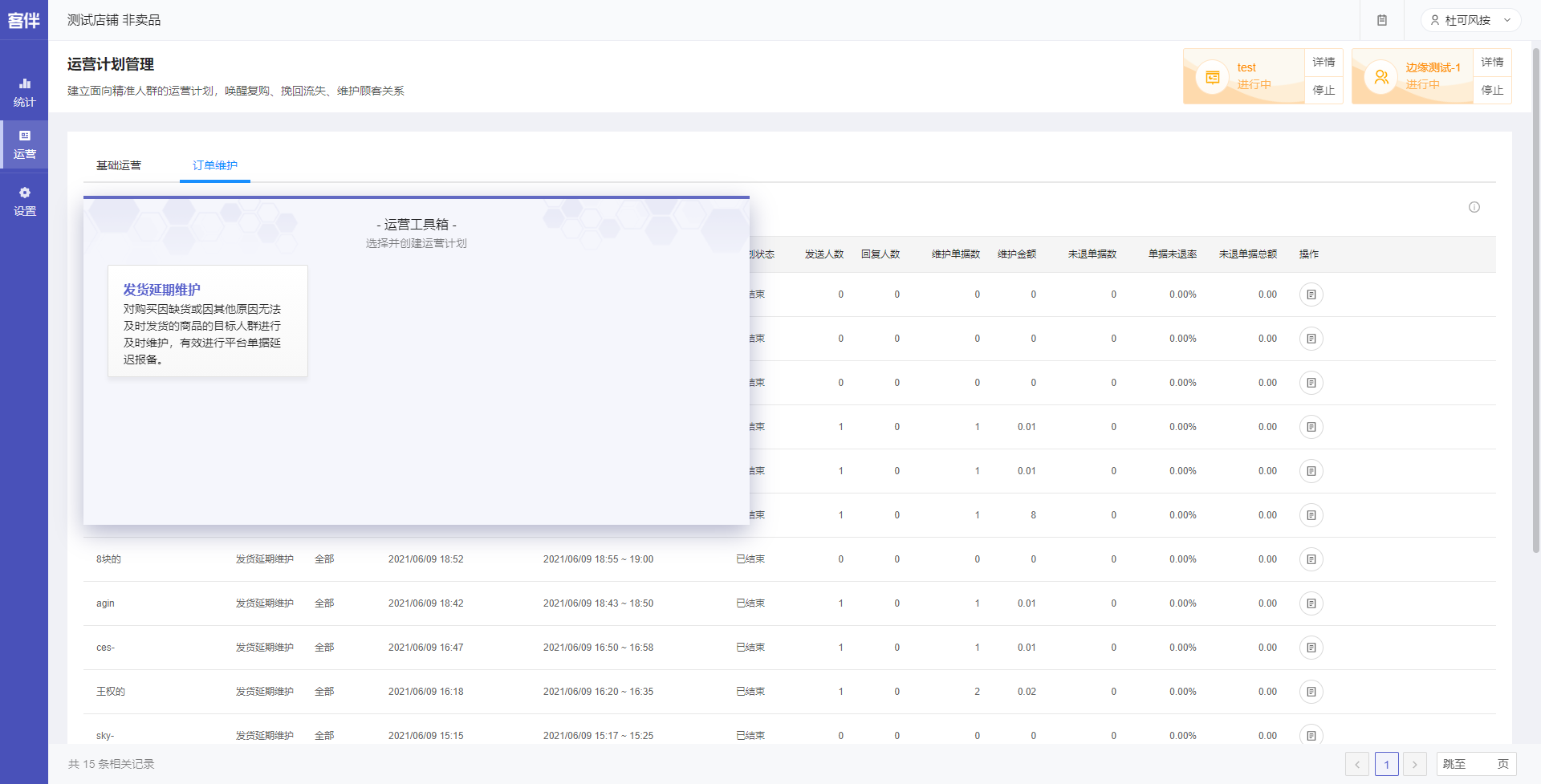Click the page vertical scrollbar
Image resolution: width=1541 pixels, height=784 pixels.
point(1536,301)
